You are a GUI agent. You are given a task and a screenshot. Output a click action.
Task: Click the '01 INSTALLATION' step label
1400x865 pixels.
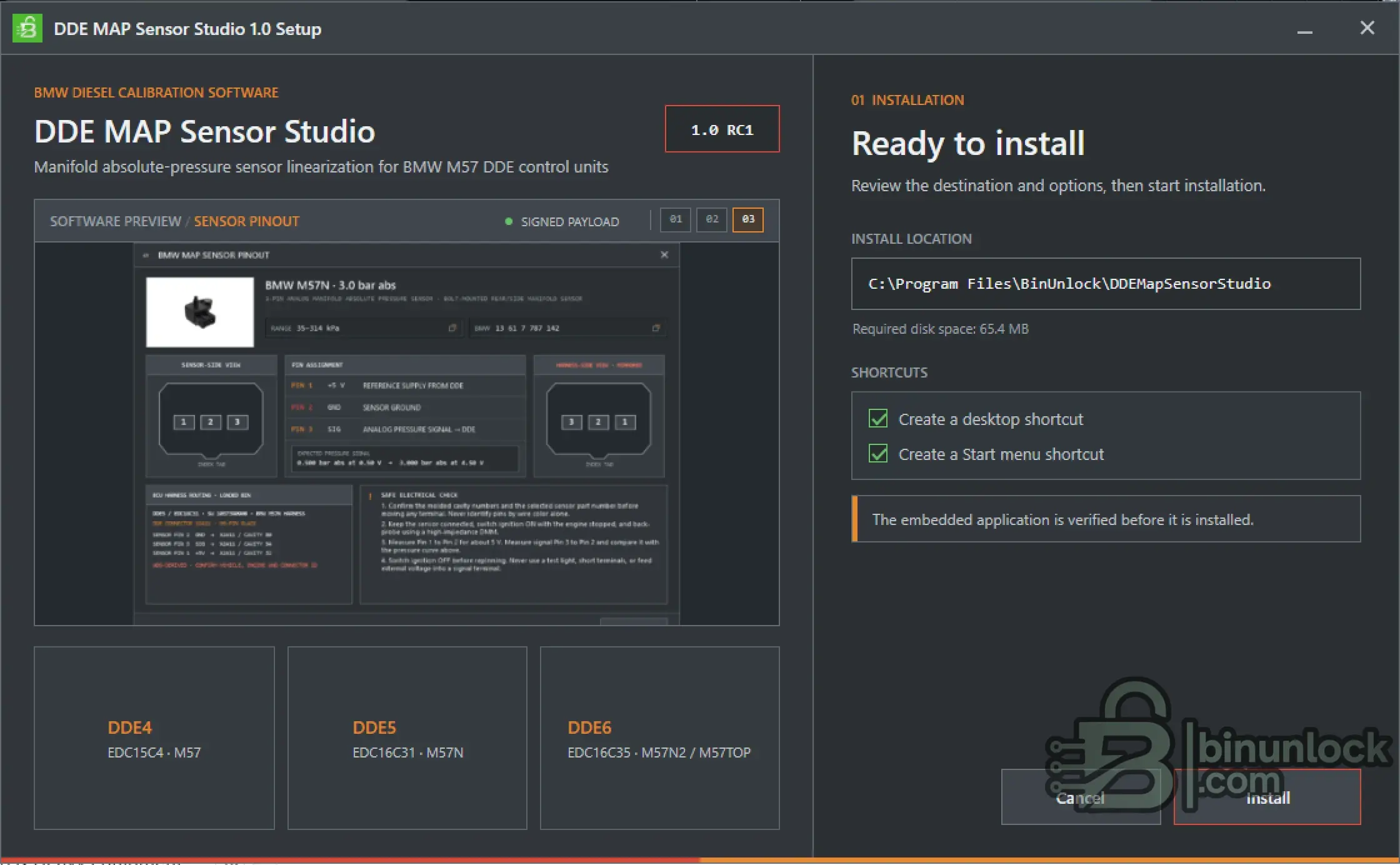click(907, 100)
